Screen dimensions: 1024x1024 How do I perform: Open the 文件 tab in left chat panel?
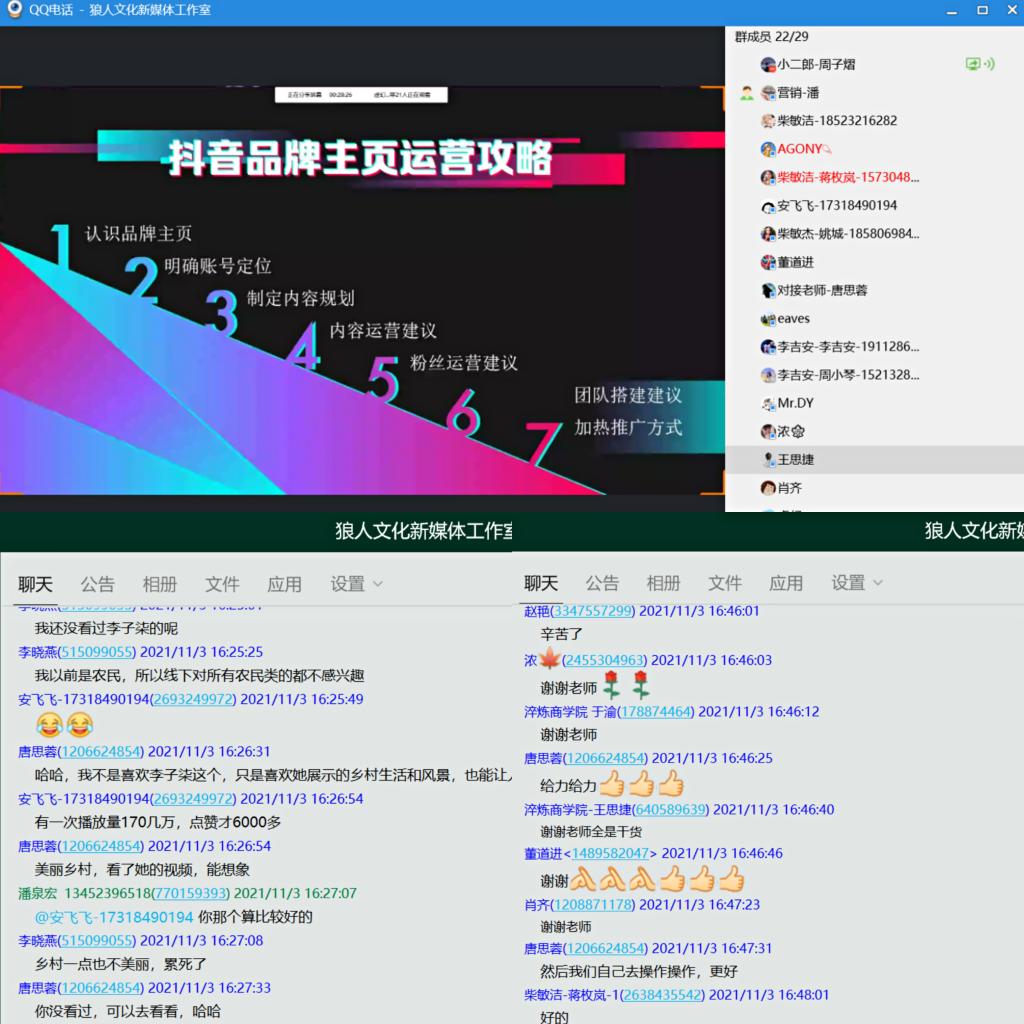(x=222, y=584)
